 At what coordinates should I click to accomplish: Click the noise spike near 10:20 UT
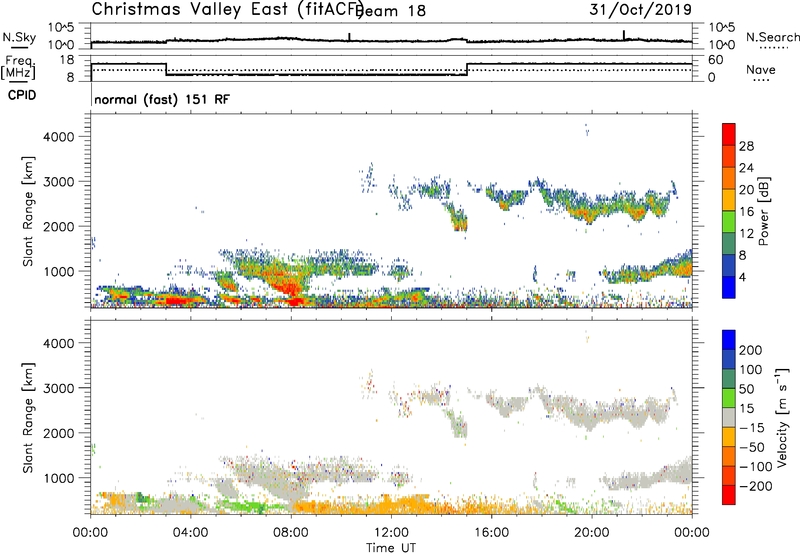[349, 36]
